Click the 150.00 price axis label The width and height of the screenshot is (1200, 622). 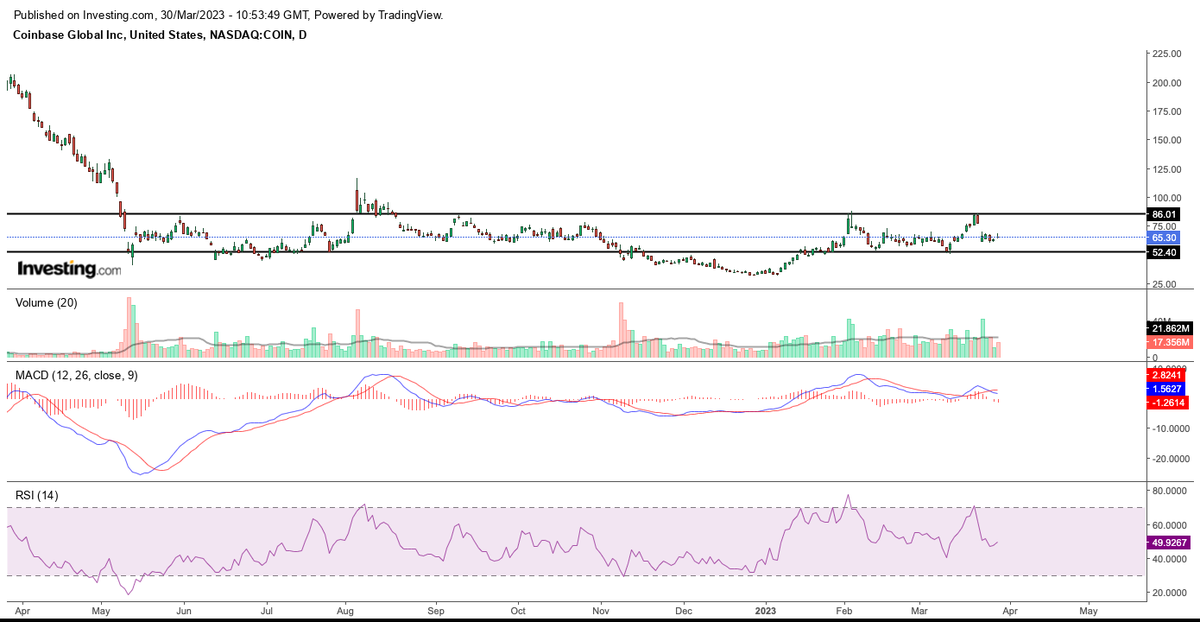pos(1167,141)
